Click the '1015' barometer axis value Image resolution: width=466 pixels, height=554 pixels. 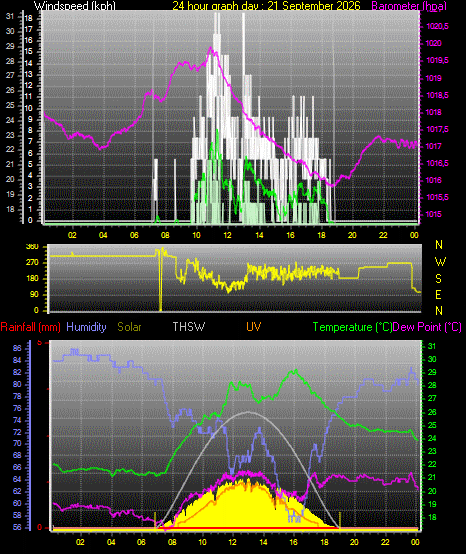click(x=434, y=214)
